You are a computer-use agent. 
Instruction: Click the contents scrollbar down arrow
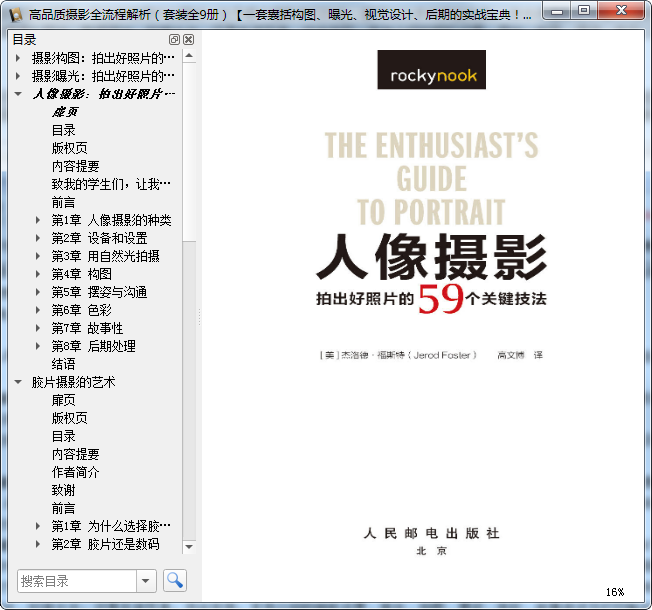point(189,547)
